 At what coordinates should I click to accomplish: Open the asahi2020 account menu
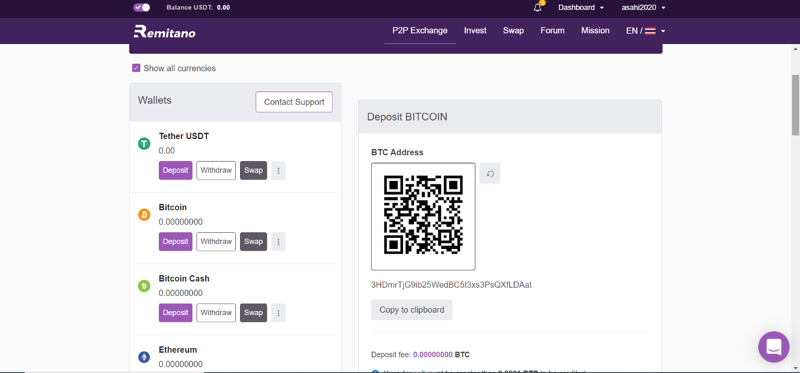point(643,8)
